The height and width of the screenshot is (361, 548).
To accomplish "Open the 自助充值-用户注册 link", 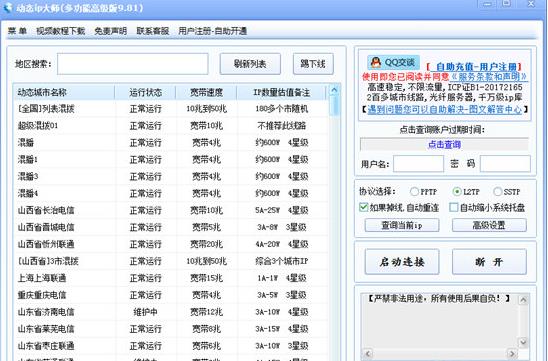I will click(x=476, y=67).
